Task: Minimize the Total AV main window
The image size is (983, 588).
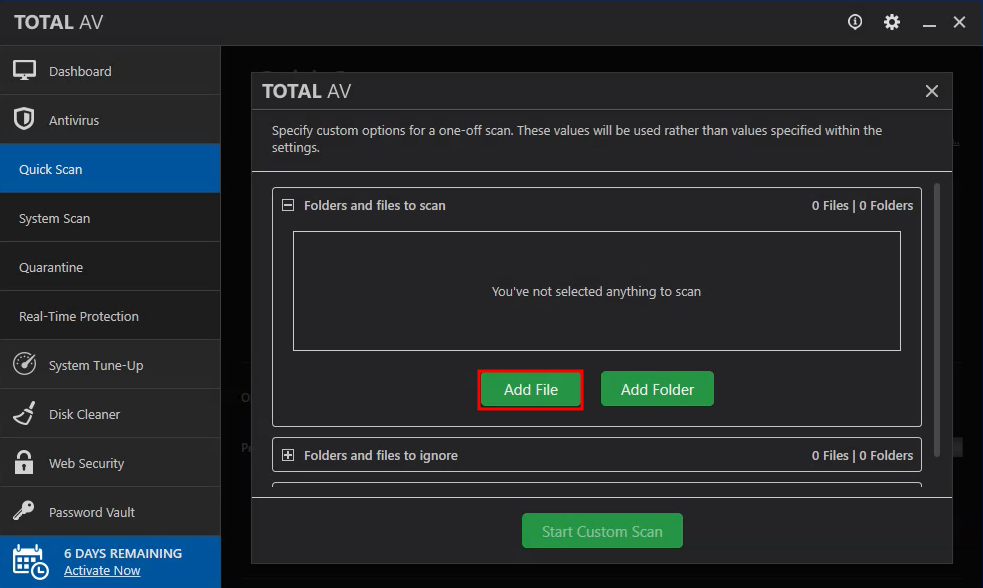Action: point(929,24)
